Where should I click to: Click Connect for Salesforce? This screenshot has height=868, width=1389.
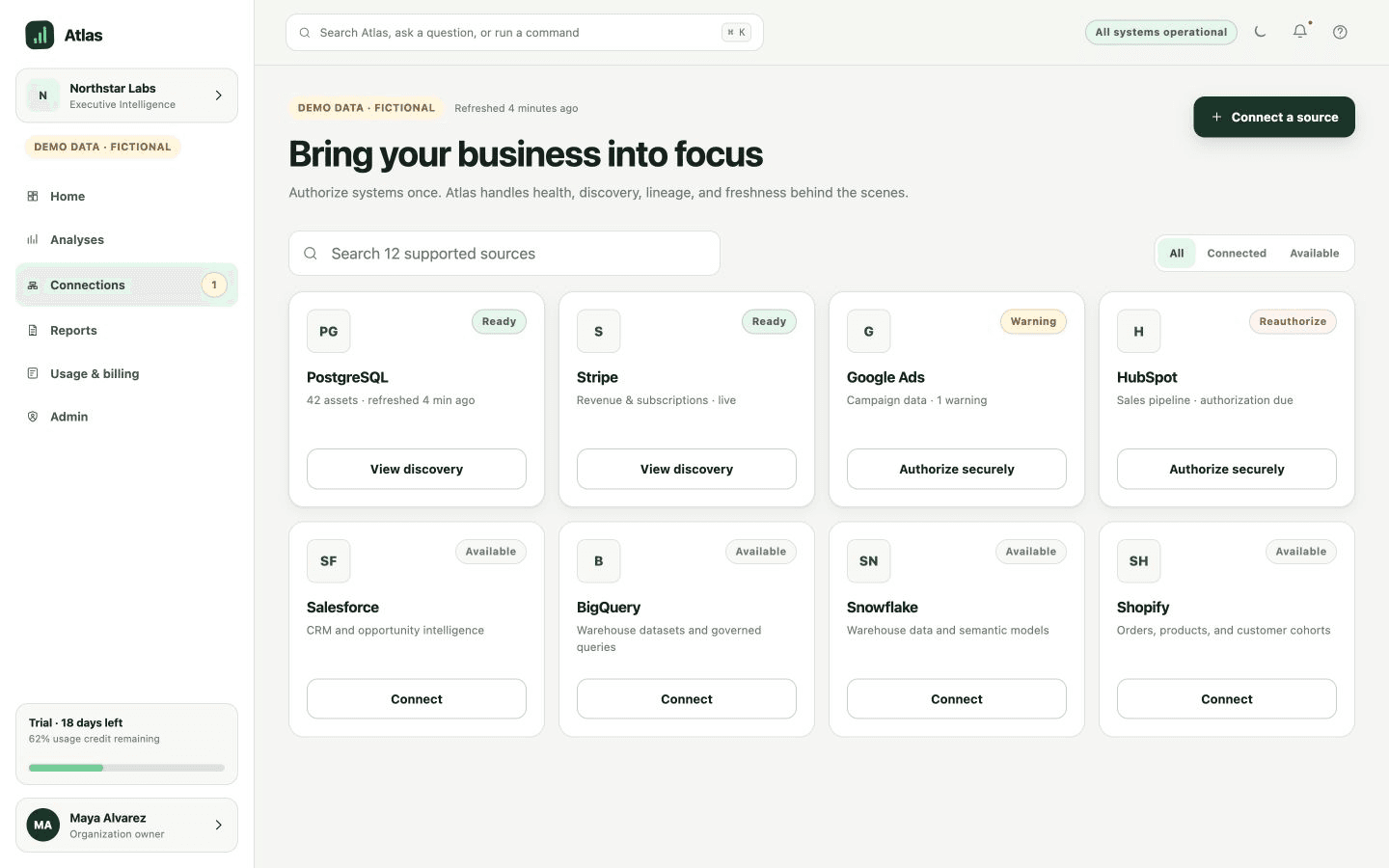pyautogui.click(x=417, y=699)
